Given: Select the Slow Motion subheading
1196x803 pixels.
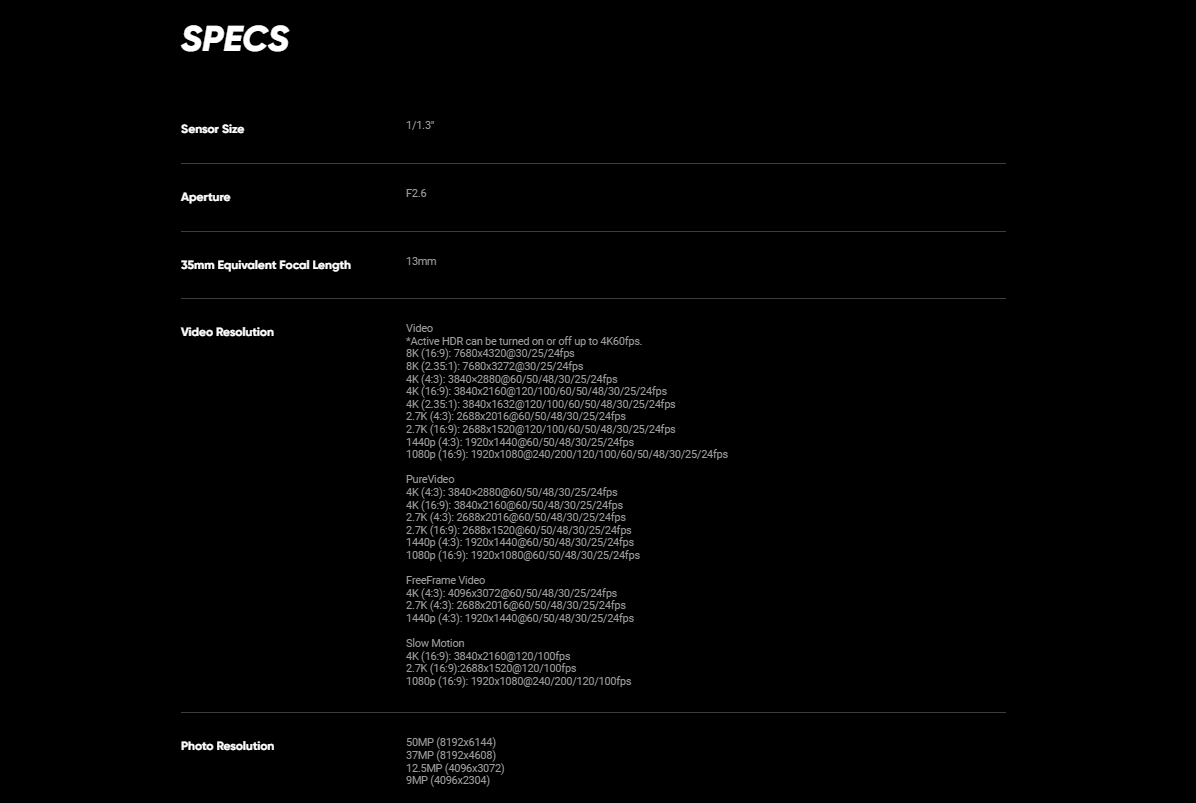Looking at the screenshot, I should (x=435, y=643).
